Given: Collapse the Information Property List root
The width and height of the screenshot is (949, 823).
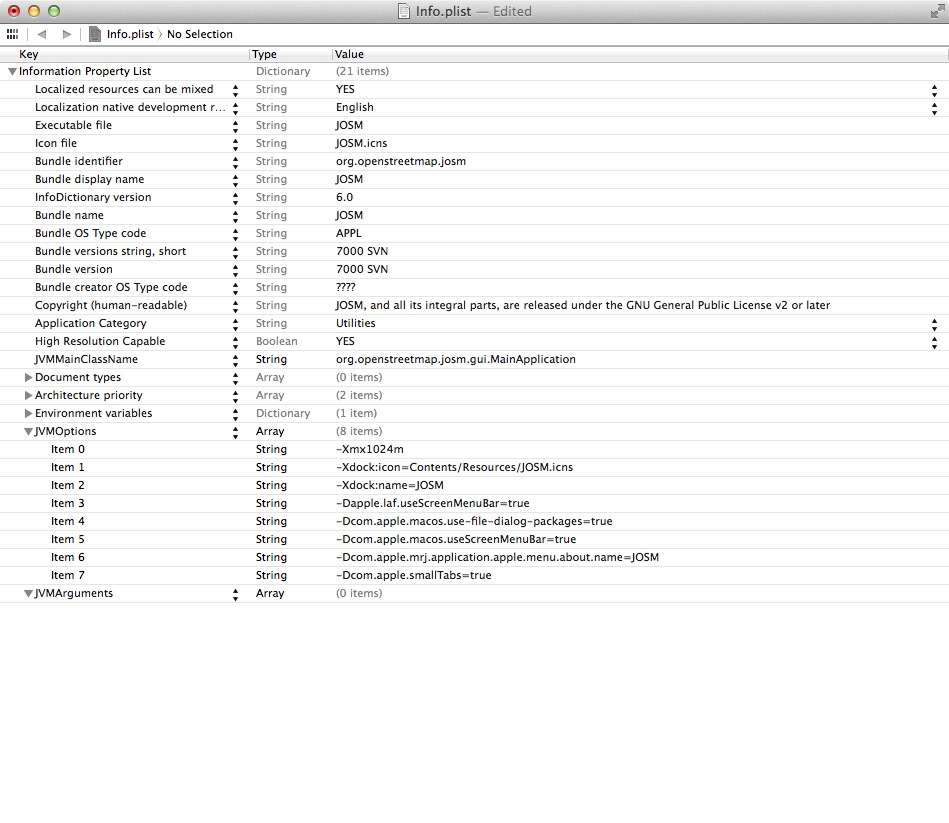Looking at the screenshot, I should (12, 71).
